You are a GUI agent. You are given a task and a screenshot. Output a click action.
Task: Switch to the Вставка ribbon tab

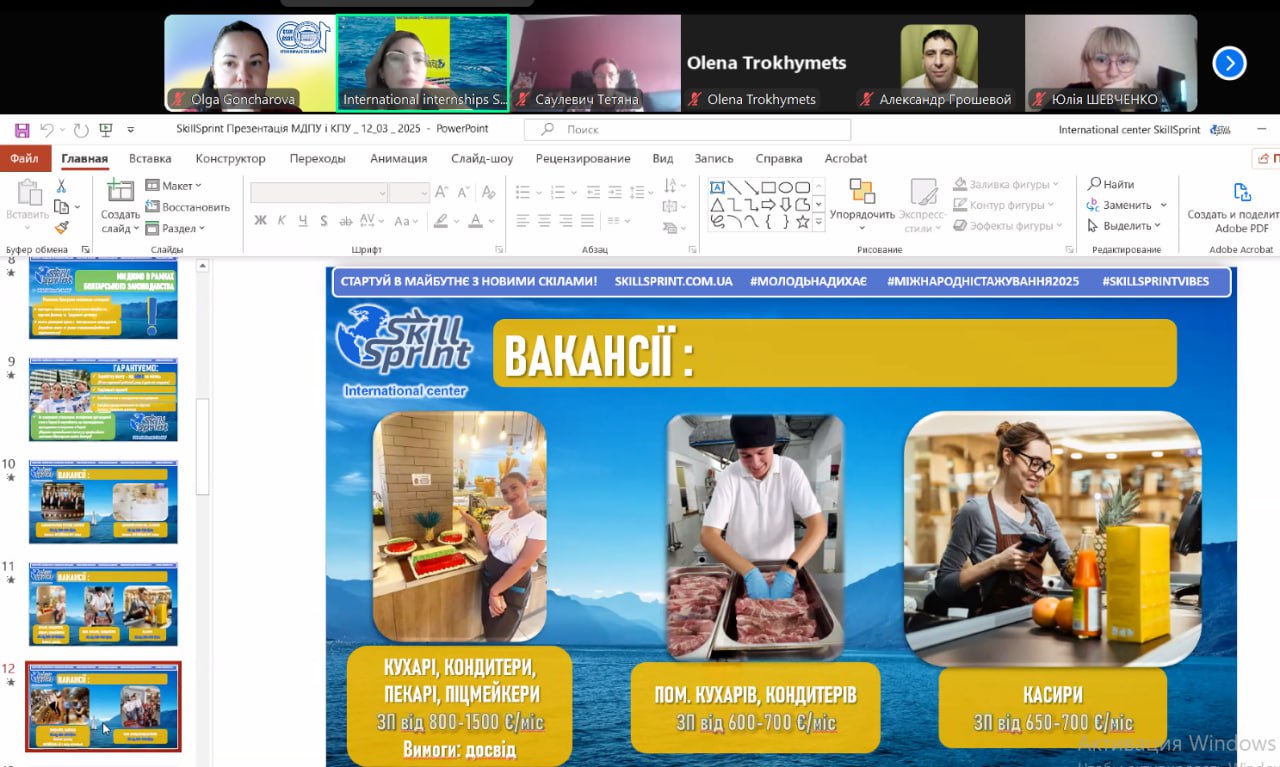[x=150, y=158]
